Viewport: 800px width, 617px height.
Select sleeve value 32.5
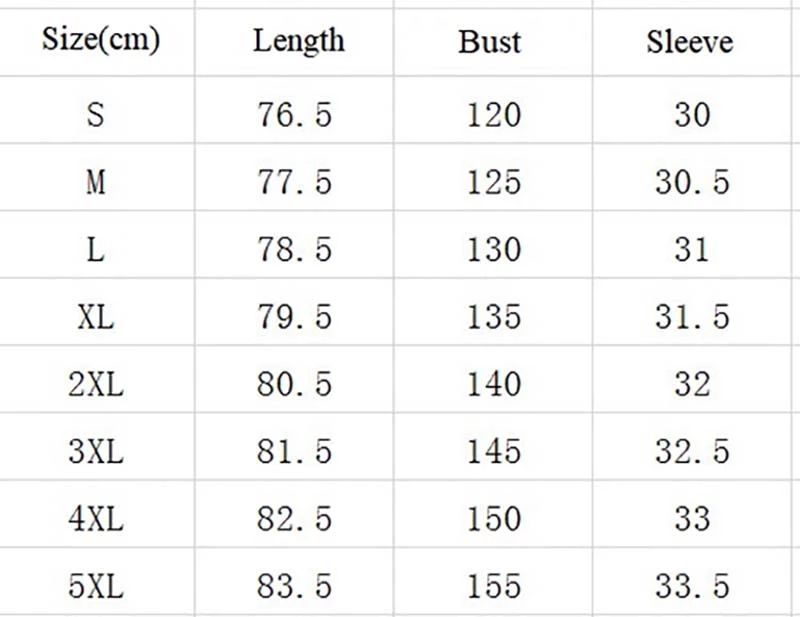pyautogui.click(x=692, y=451)
